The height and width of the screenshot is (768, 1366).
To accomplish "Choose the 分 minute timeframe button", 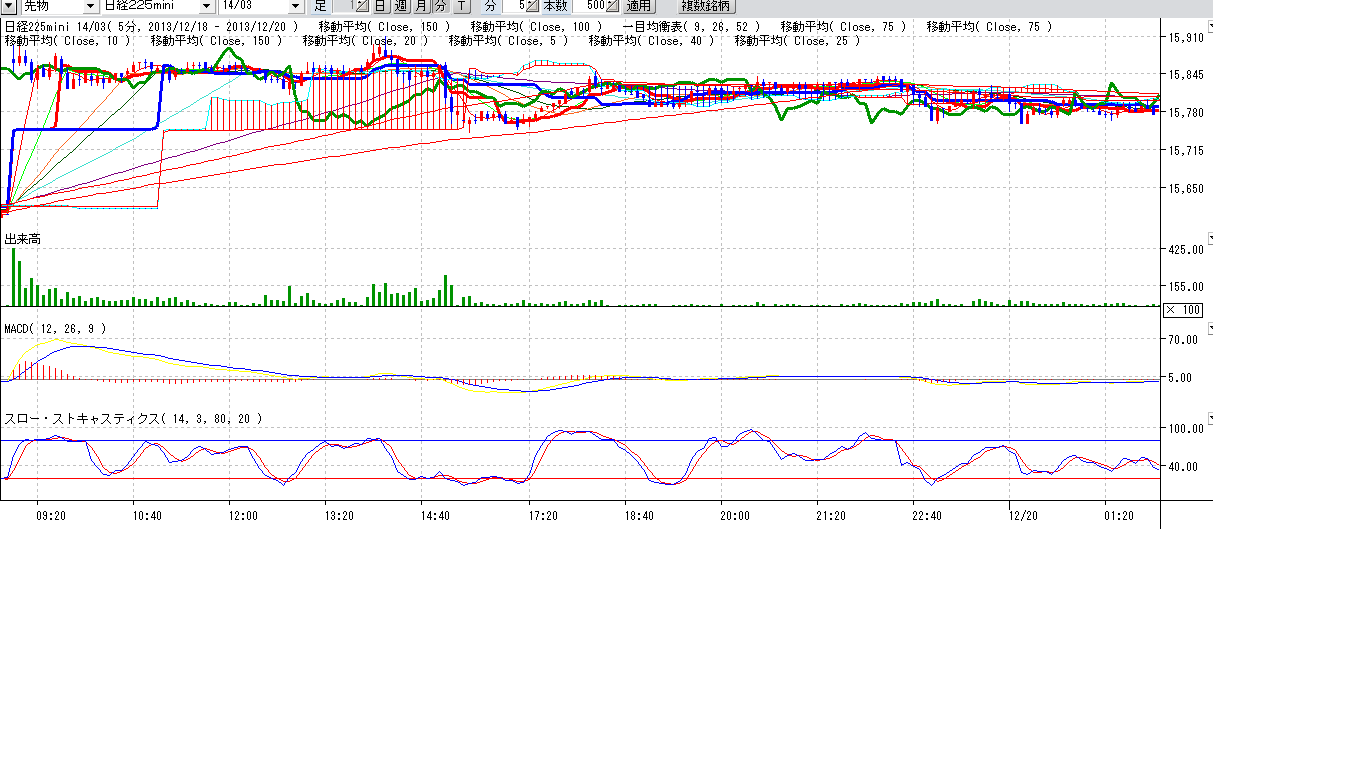I will [x=440, y=6].
